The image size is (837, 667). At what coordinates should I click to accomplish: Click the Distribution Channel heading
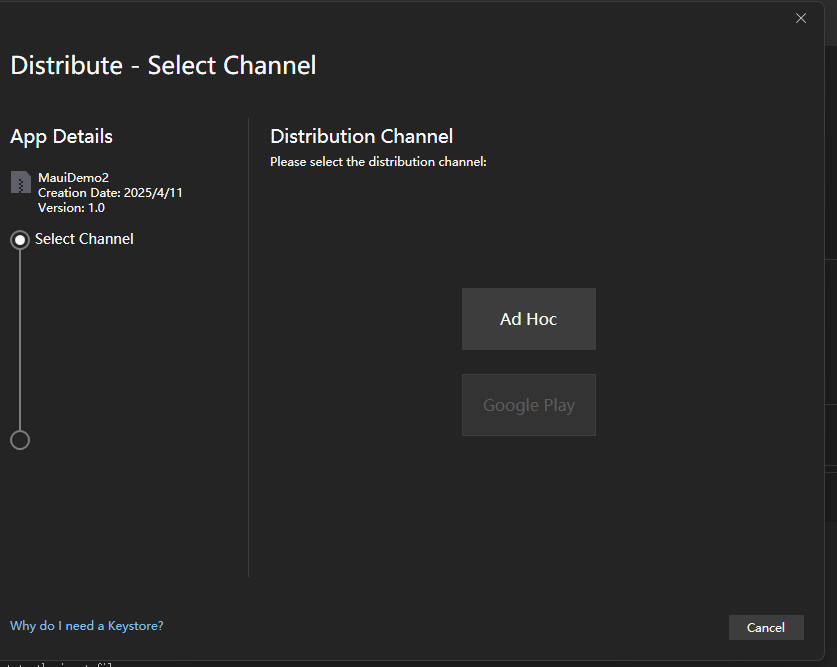click(x=361, y=136)
